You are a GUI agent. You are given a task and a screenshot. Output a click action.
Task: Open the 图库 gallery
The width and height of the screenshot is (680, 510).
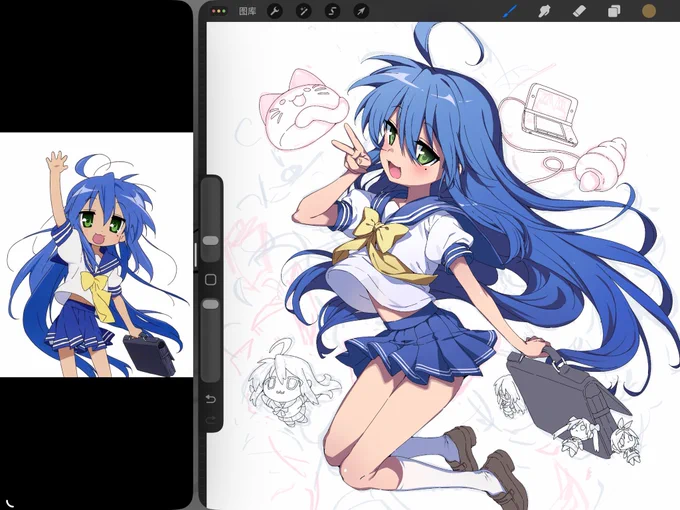247,11
